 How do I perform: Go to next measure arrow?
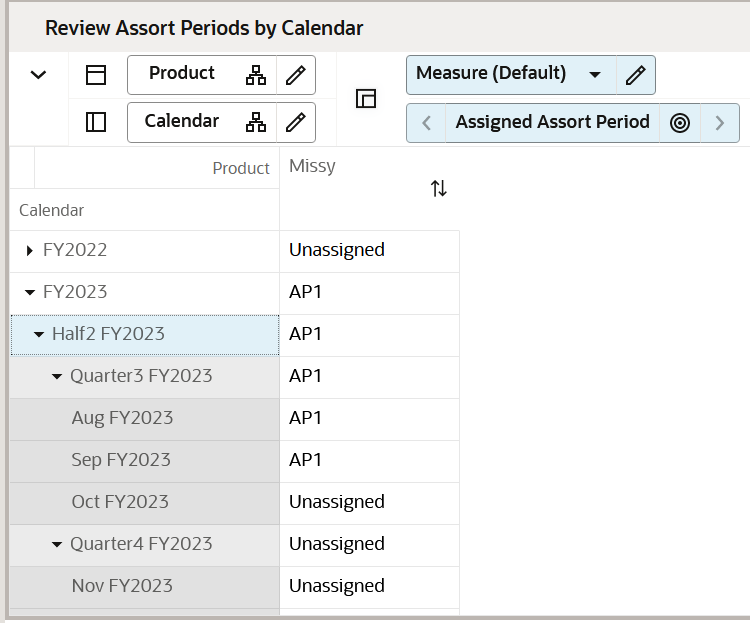pos(720,123)
